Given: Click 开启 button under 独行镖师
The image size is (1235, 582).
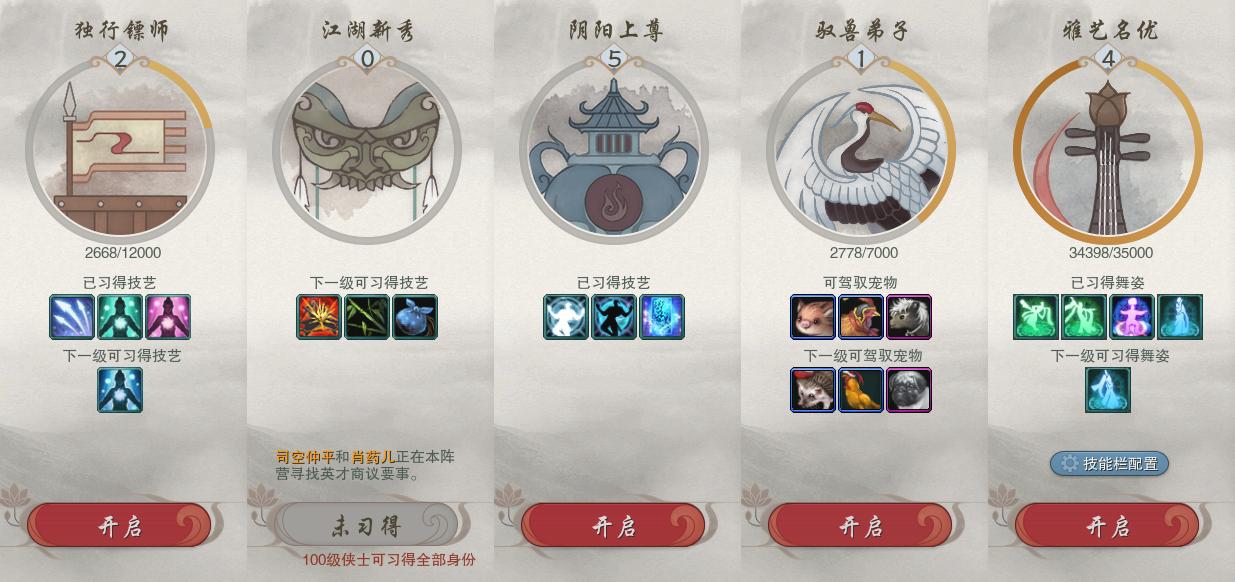Looking at the screenshot, I should [x=119, y=526].
